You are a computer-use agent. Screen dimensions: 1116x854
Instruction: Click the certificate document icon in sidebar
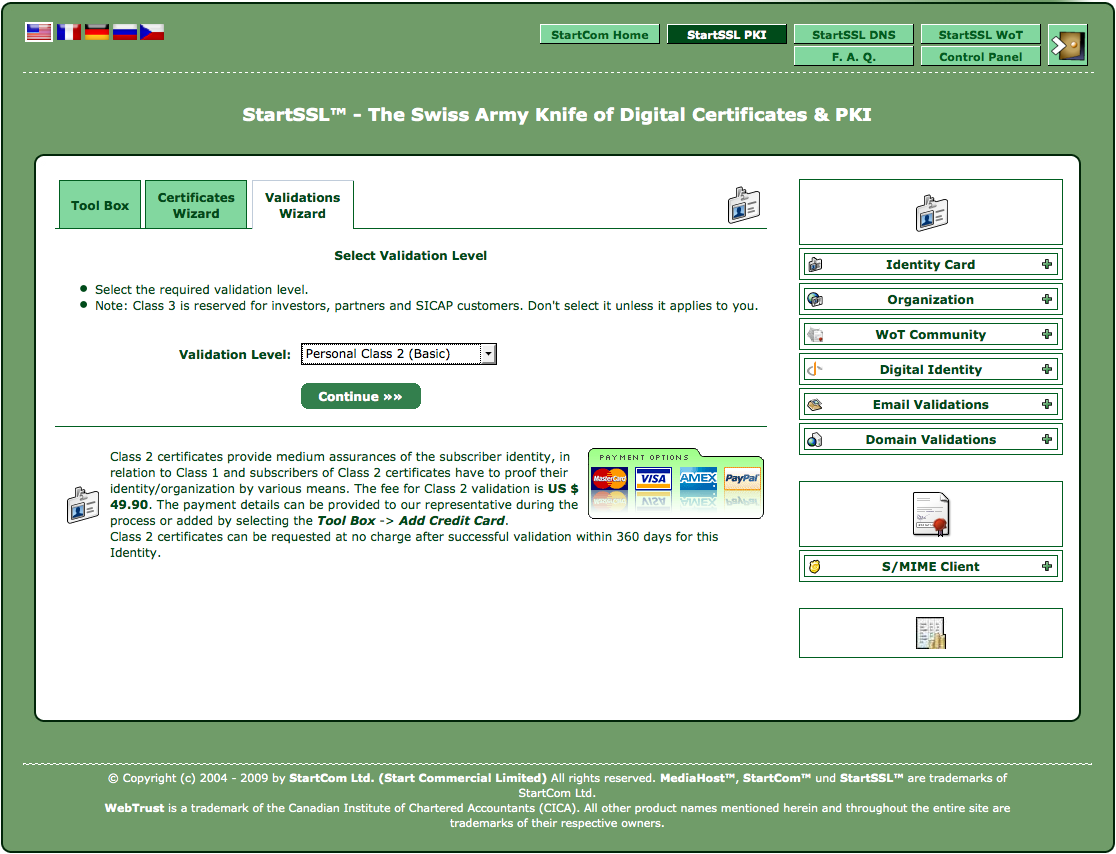coord(931,514)
